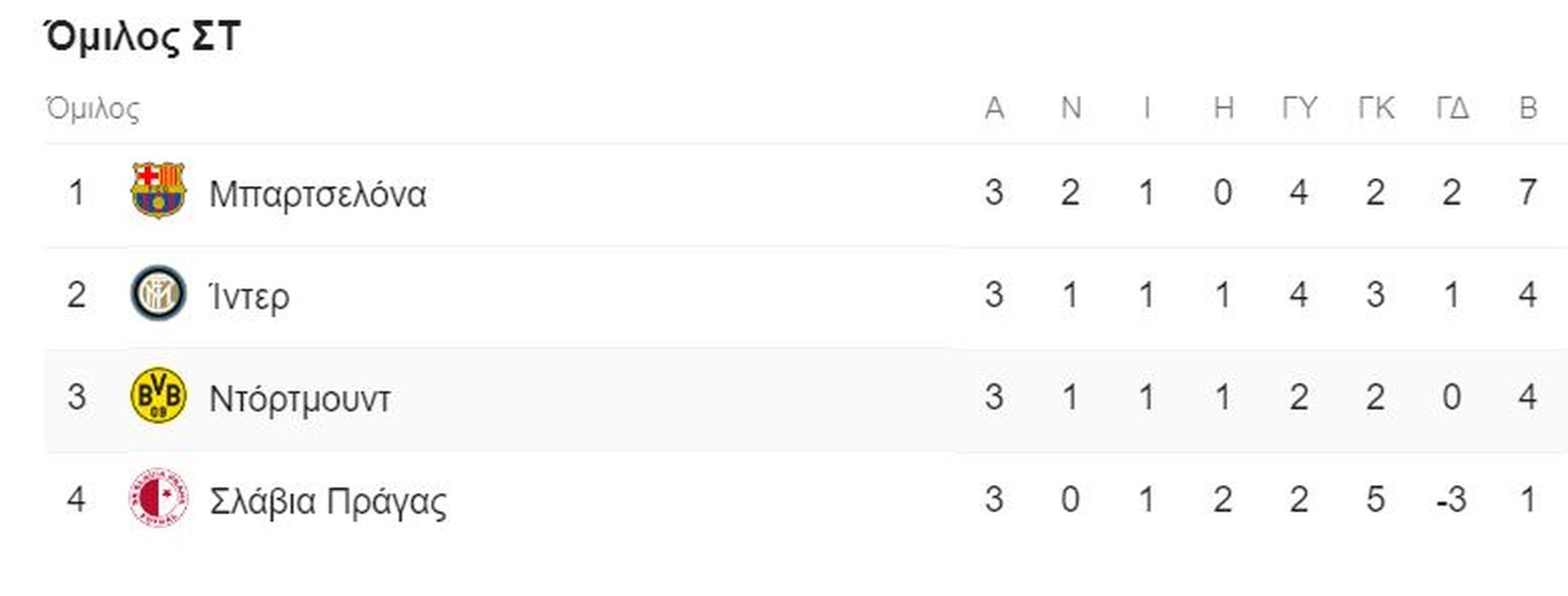Click the Ν wins column header
The image size is (1568, 596).
pos(1071,108)
